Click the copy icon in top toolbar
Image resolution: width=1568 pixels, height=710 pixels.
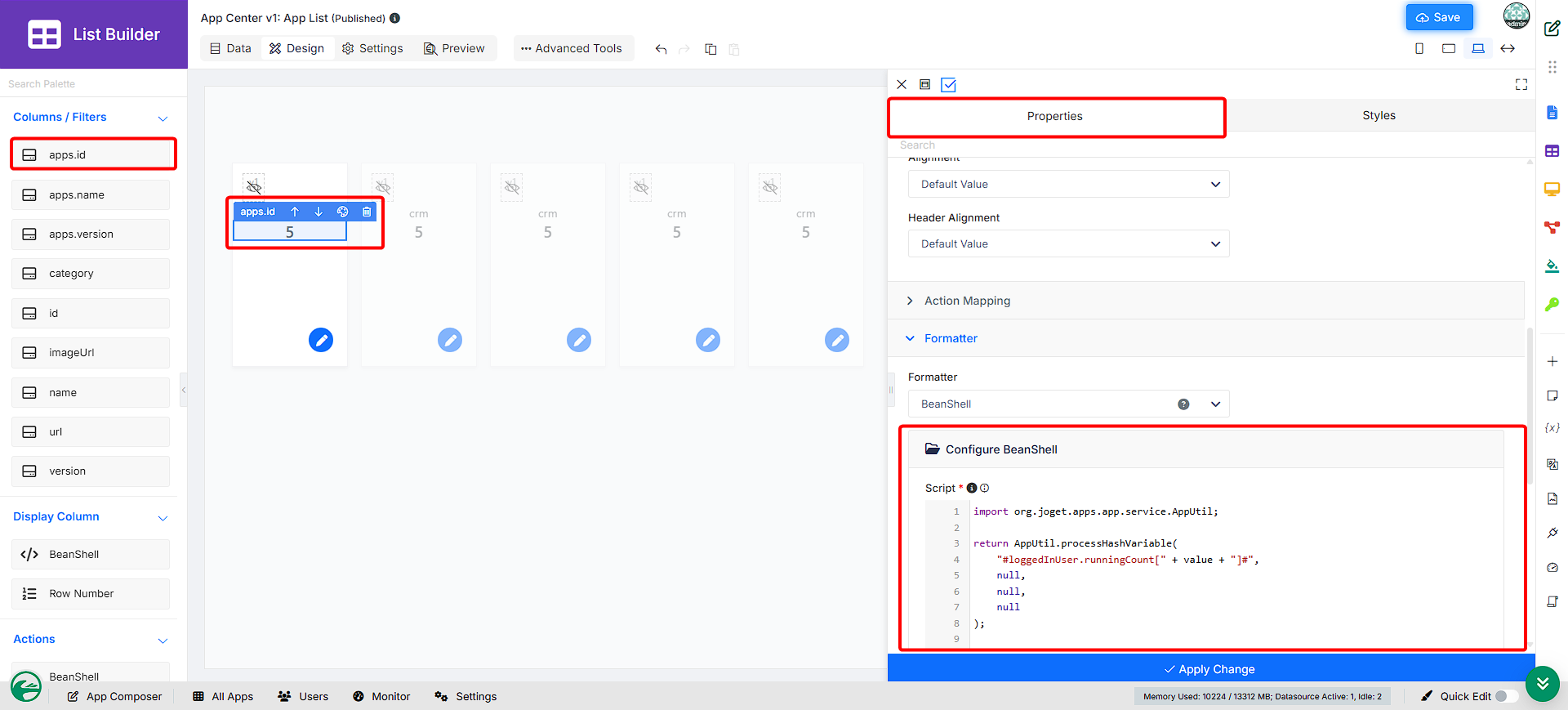[x=710, y=49]
